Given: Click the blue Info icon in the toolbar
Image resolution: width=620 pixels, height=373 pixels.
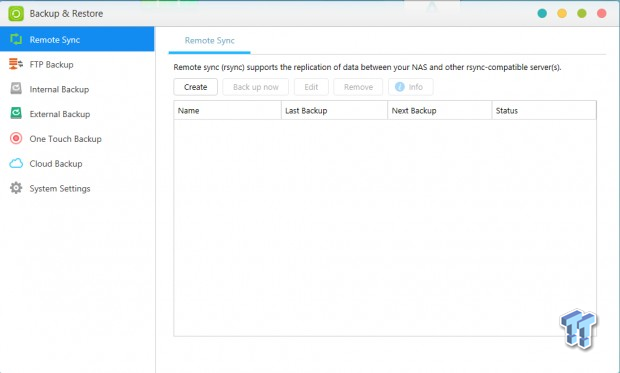Looking at the screenshot, I should point(400,87).
